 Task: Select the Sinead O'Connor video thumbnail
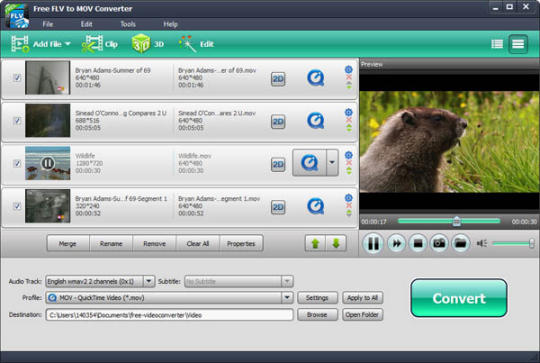[x=48, y=121]
